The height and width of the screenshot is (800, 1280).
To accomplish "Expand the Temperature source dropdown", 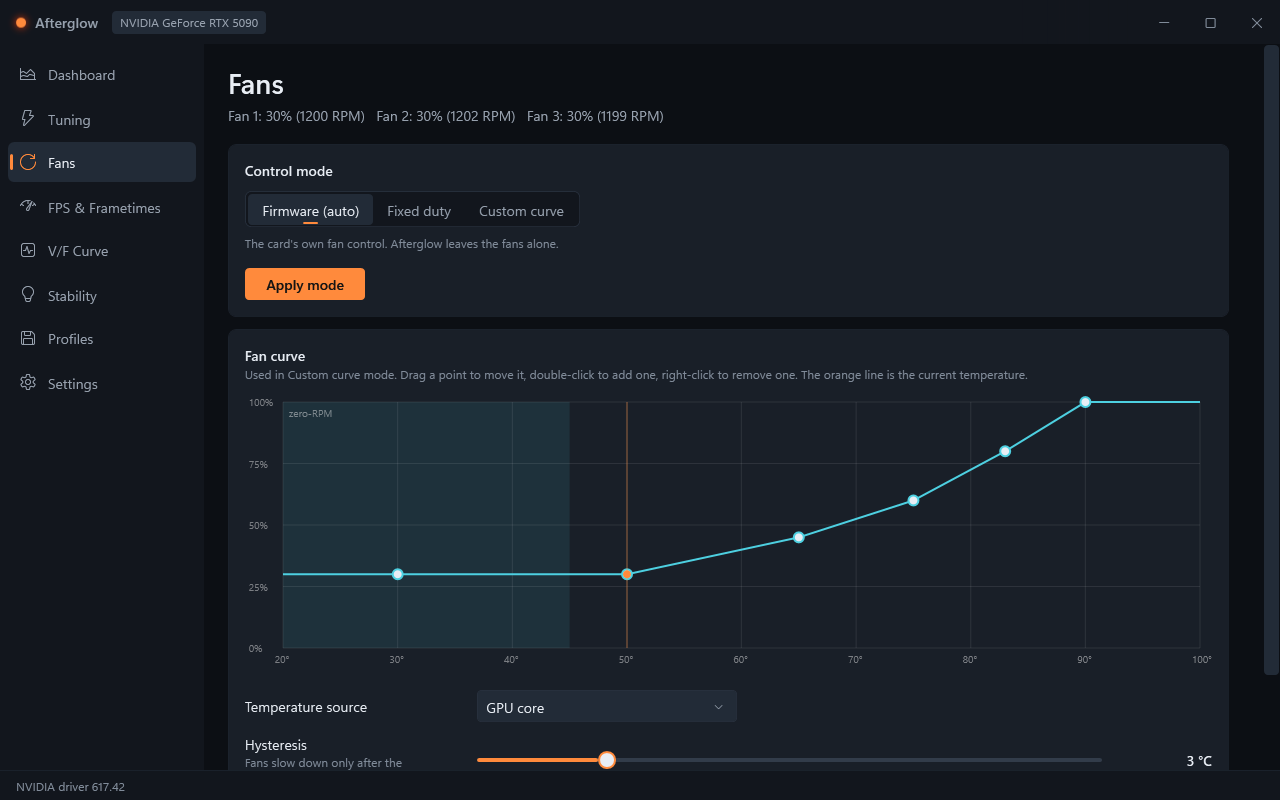I will [x=606, y=707].
